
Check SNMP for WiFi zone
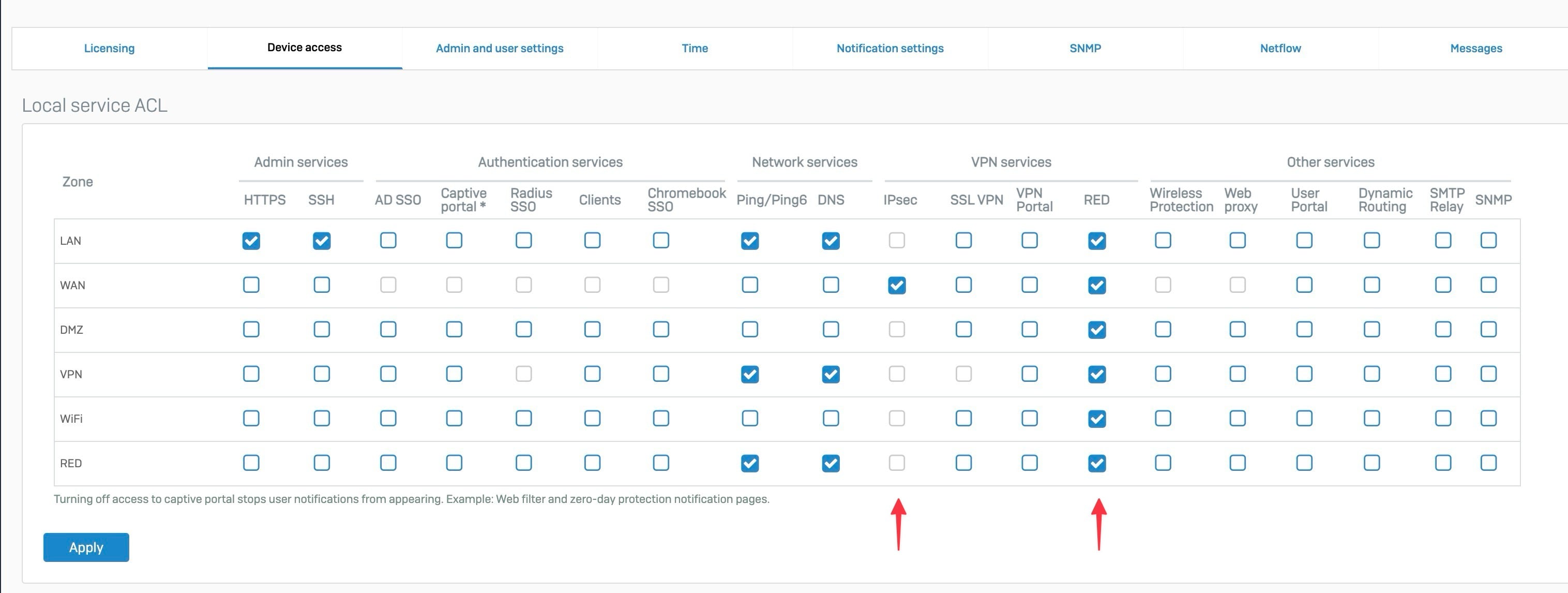1488,418
